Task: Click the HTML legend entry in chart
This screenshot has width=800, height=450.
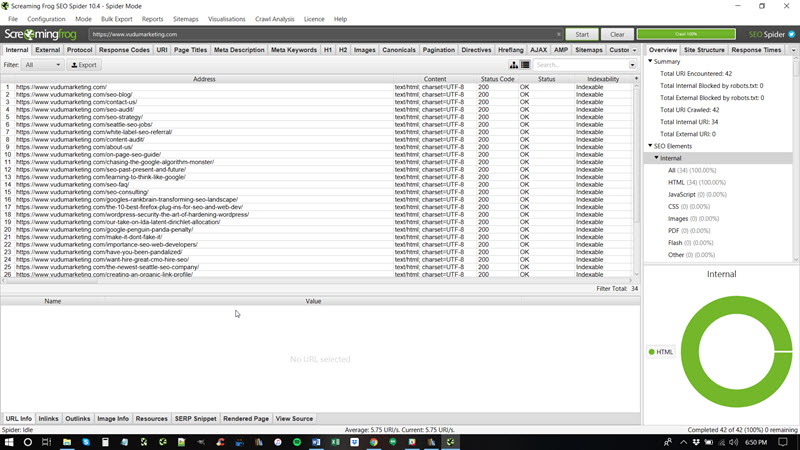Action: 661,352
